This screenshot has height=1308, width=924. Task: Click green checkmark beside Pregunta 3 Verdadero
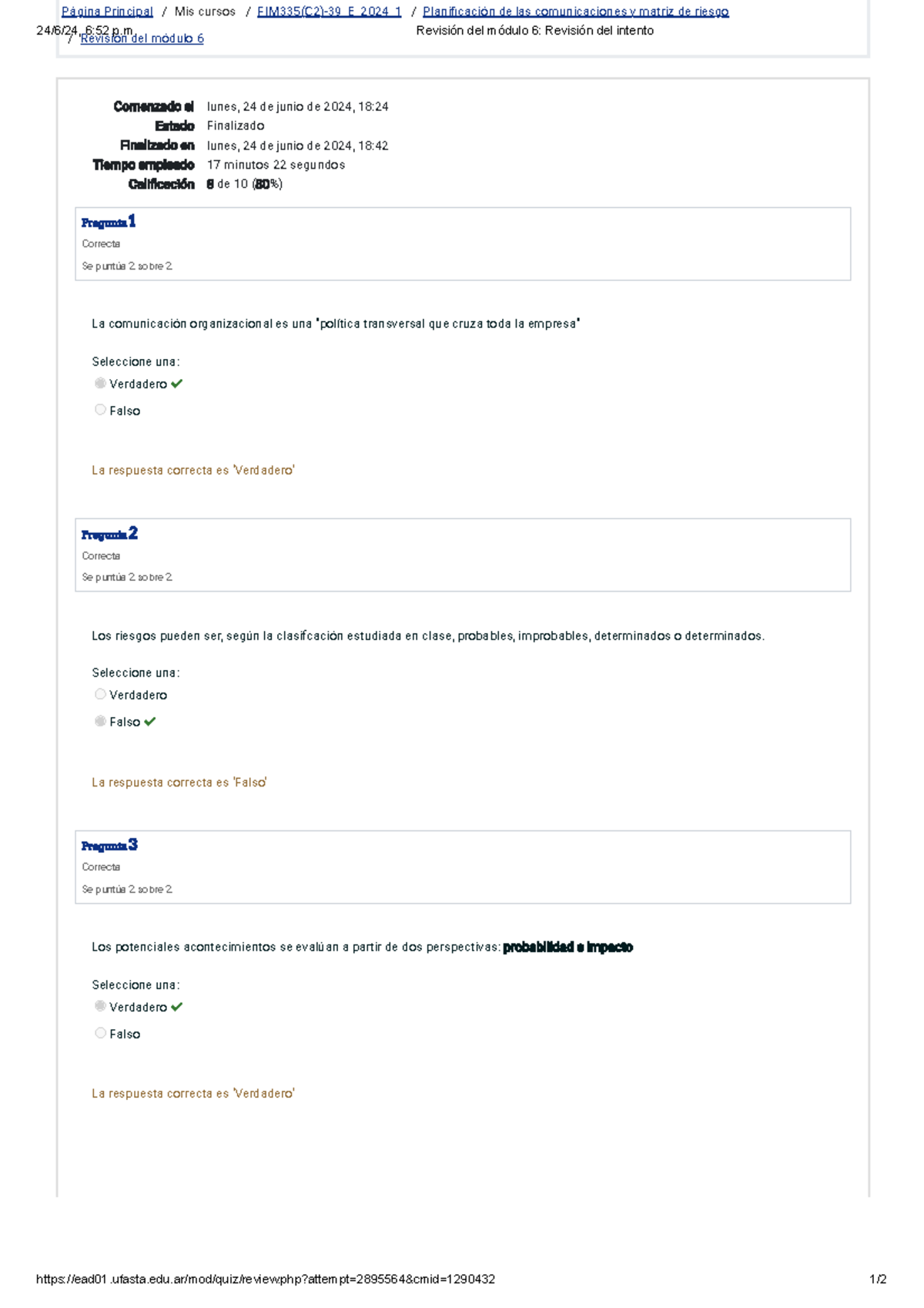coord(176,1007)
